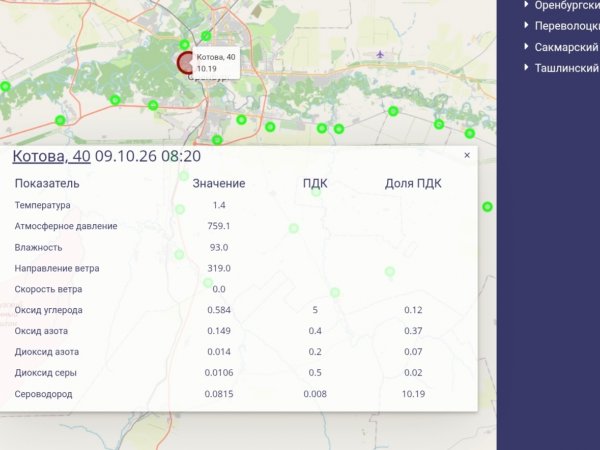Expand the Ташлинский district

click(x=527, y=68)
